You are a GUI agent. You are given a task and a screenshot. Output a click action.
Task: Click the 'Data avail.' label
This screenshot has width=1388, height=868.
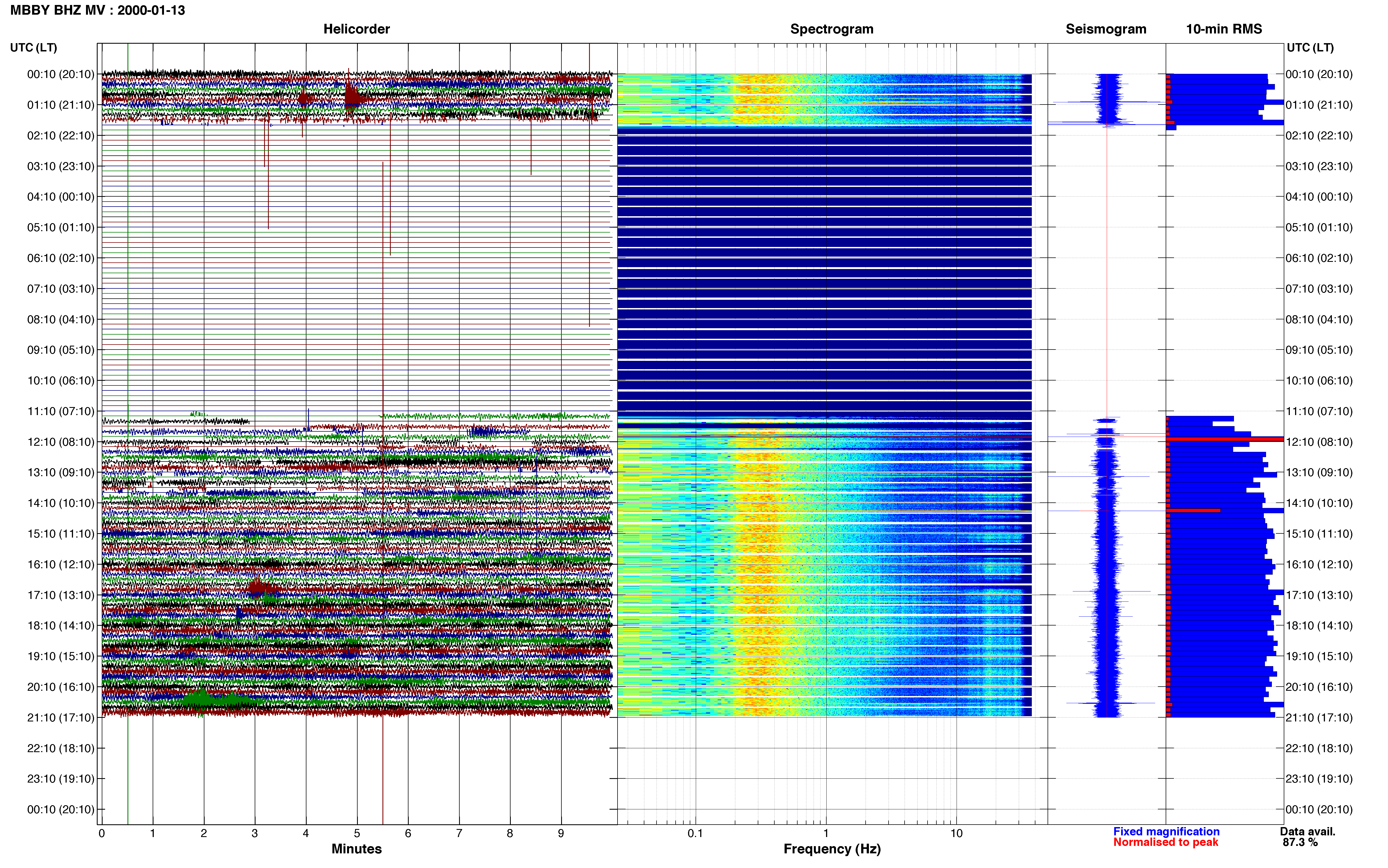pos(1308,831)
